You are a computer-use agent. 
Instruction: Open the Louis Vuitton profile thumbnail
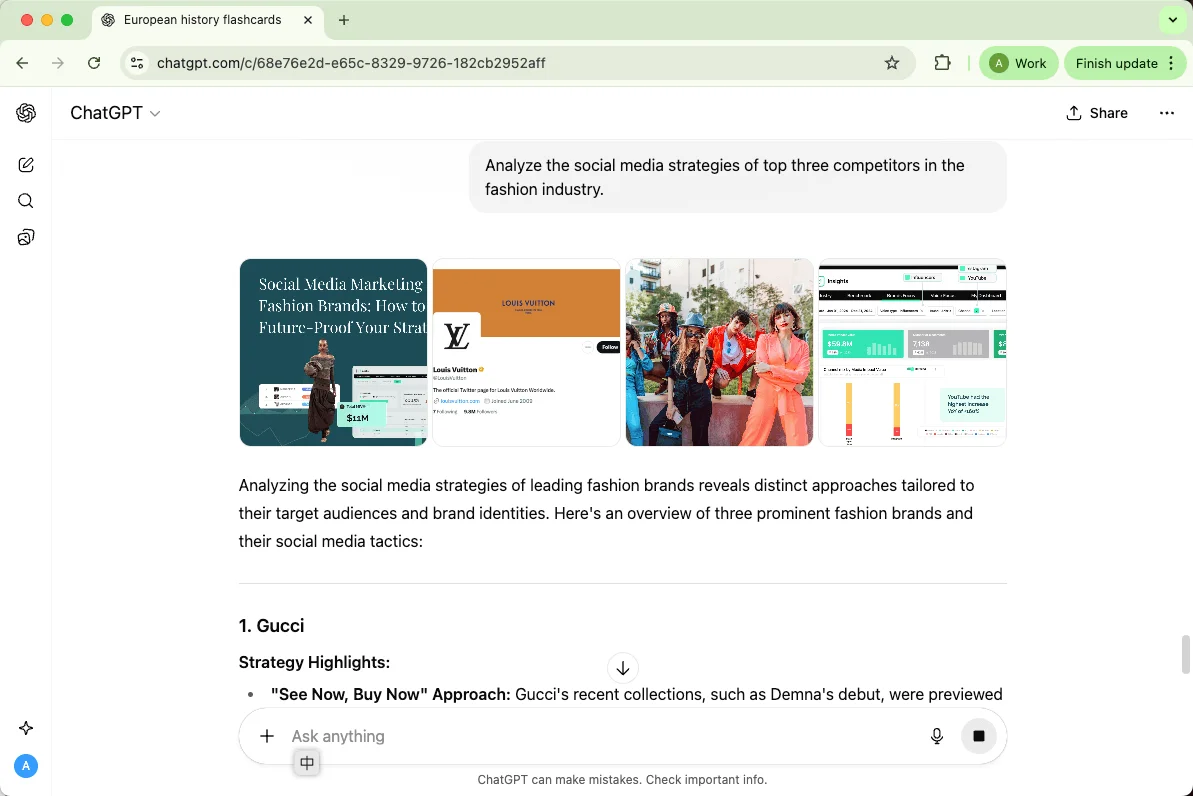(526, 352)
